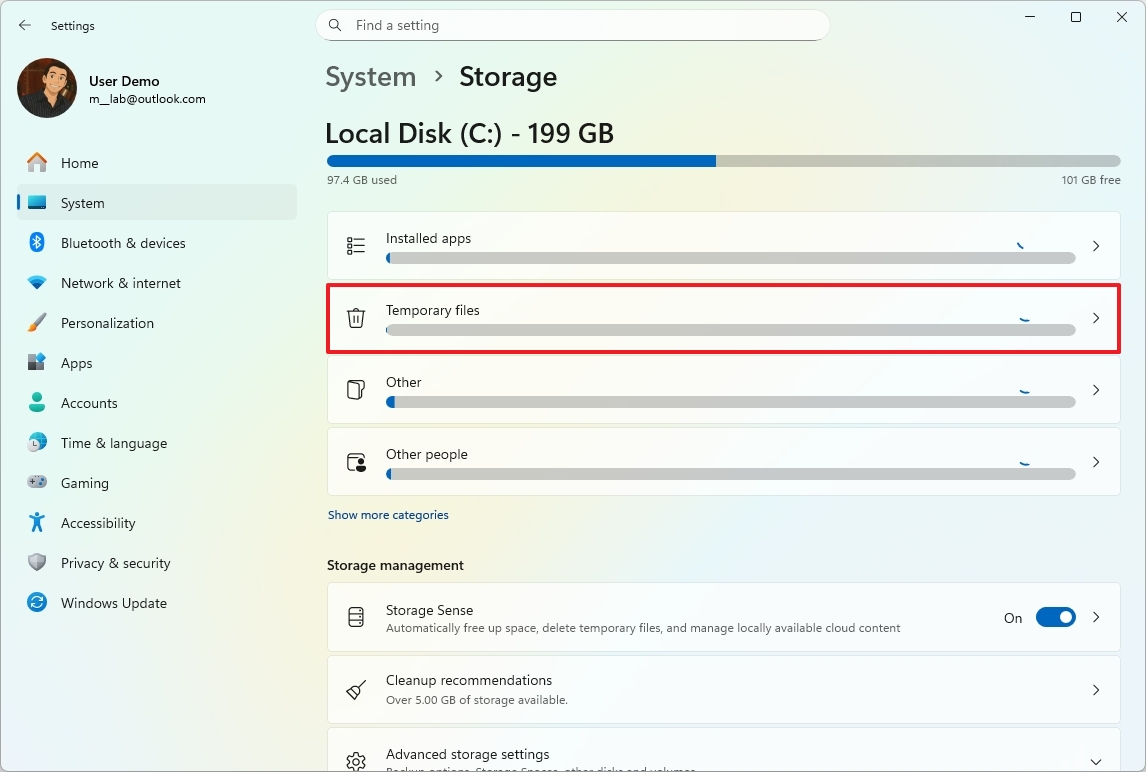Screen dimensions: 1146x772
Task: Click the User Demo profile picture
Action: (x=46, y=88)
